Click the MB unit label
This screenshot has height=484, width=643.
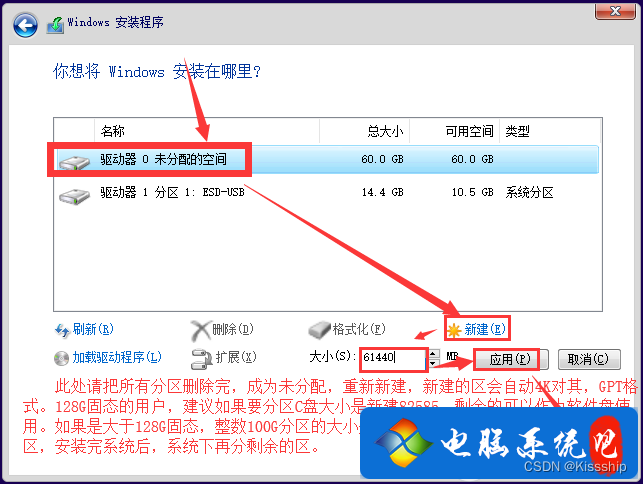tap(452, 356)
